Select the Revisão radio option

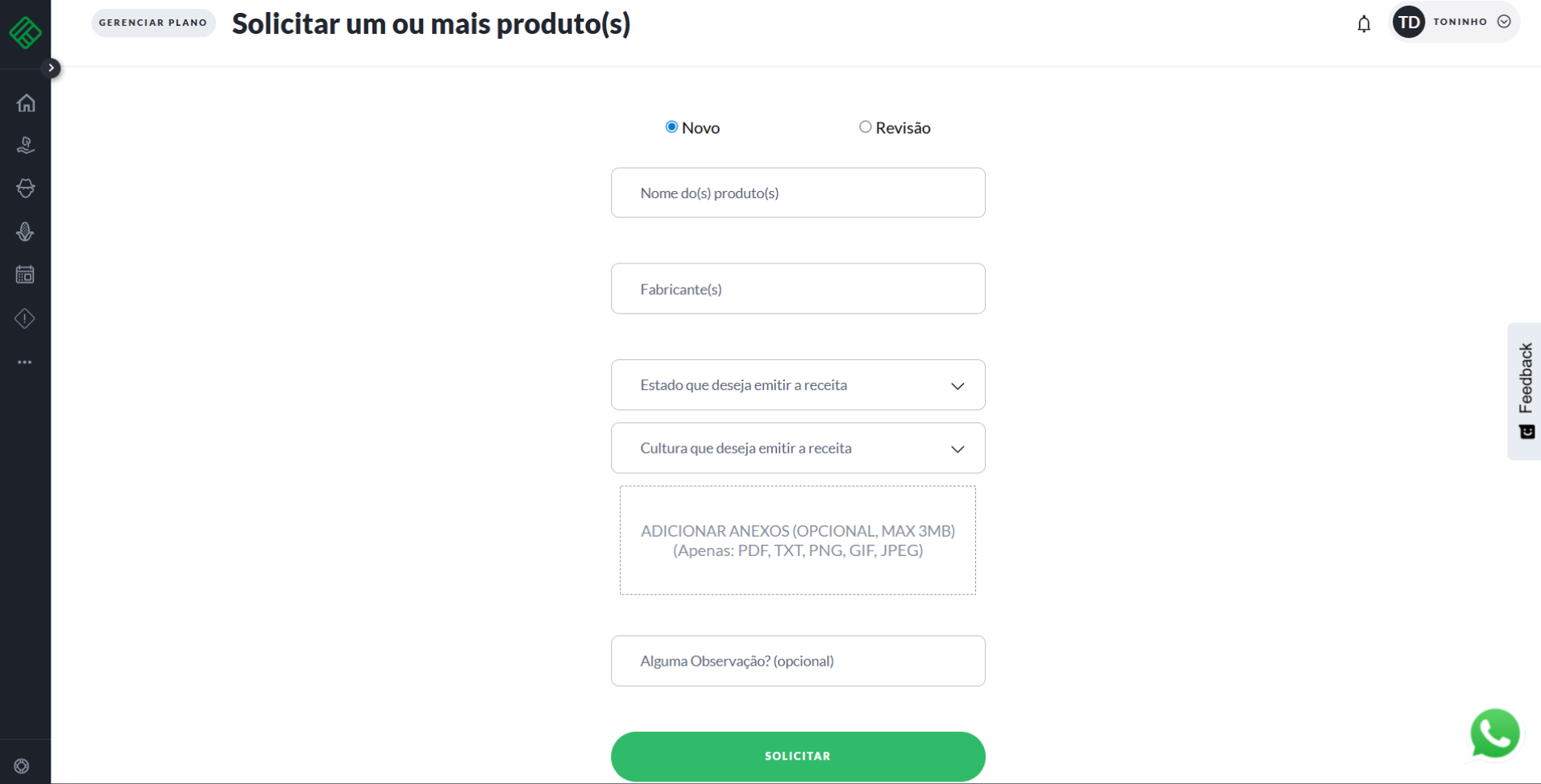(865, 127)
